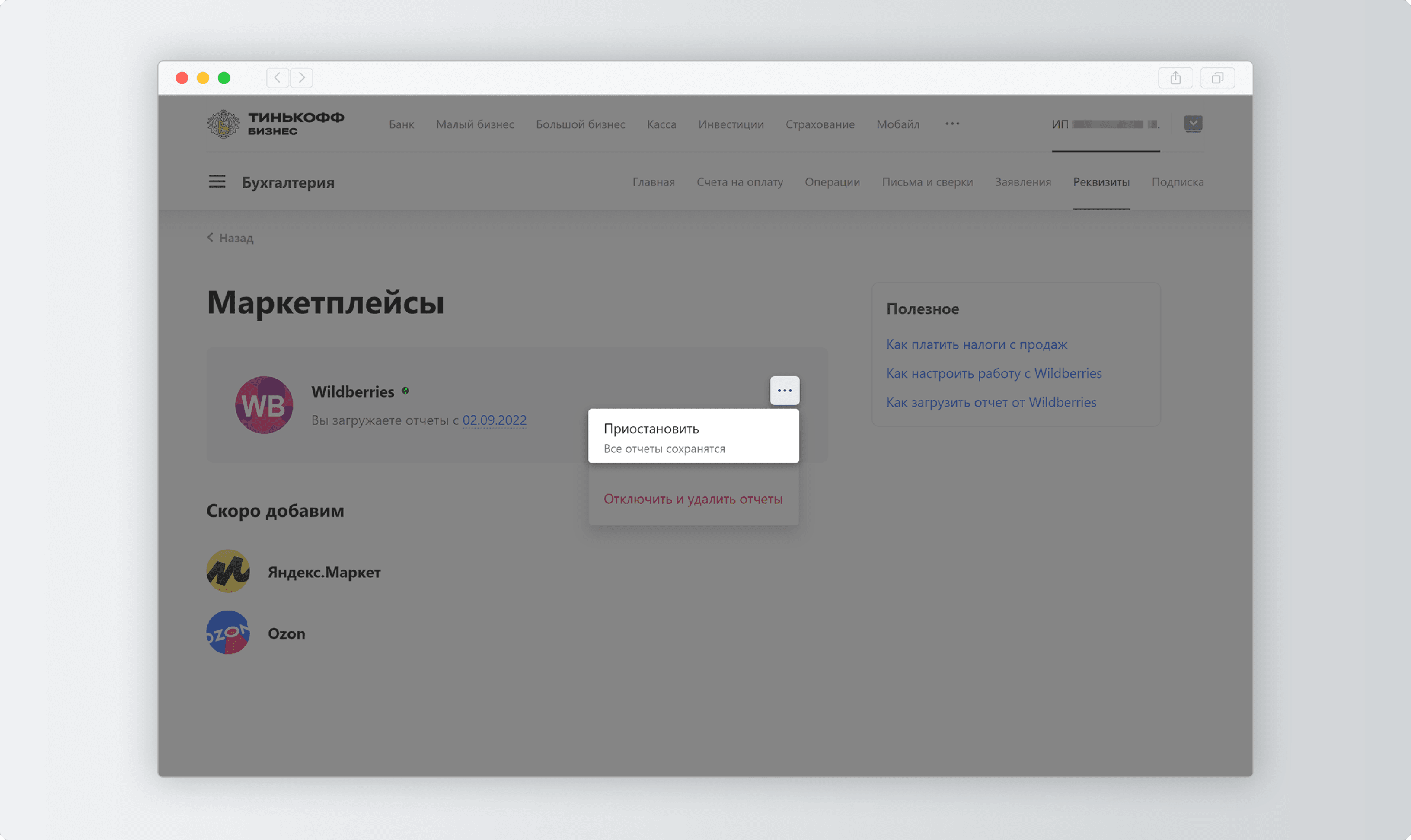Open the Wildberries three-dot options button

(784, 391)
